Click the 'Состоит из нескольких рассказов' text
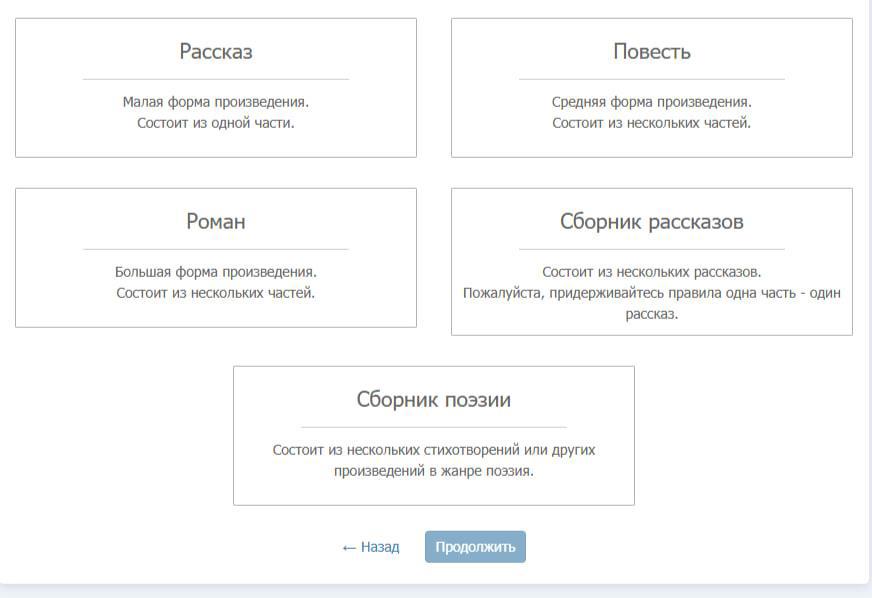The image size is (872, 598). [651, 272]
